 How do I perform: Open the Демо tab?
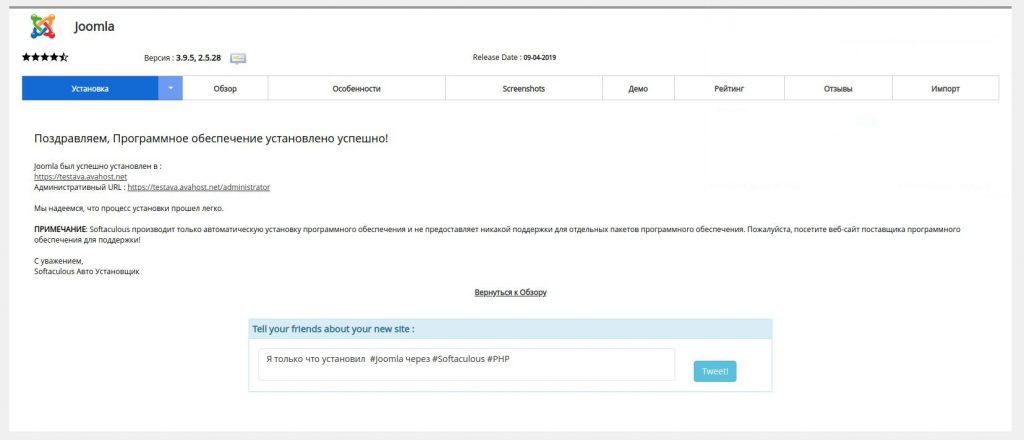point(638,89)
